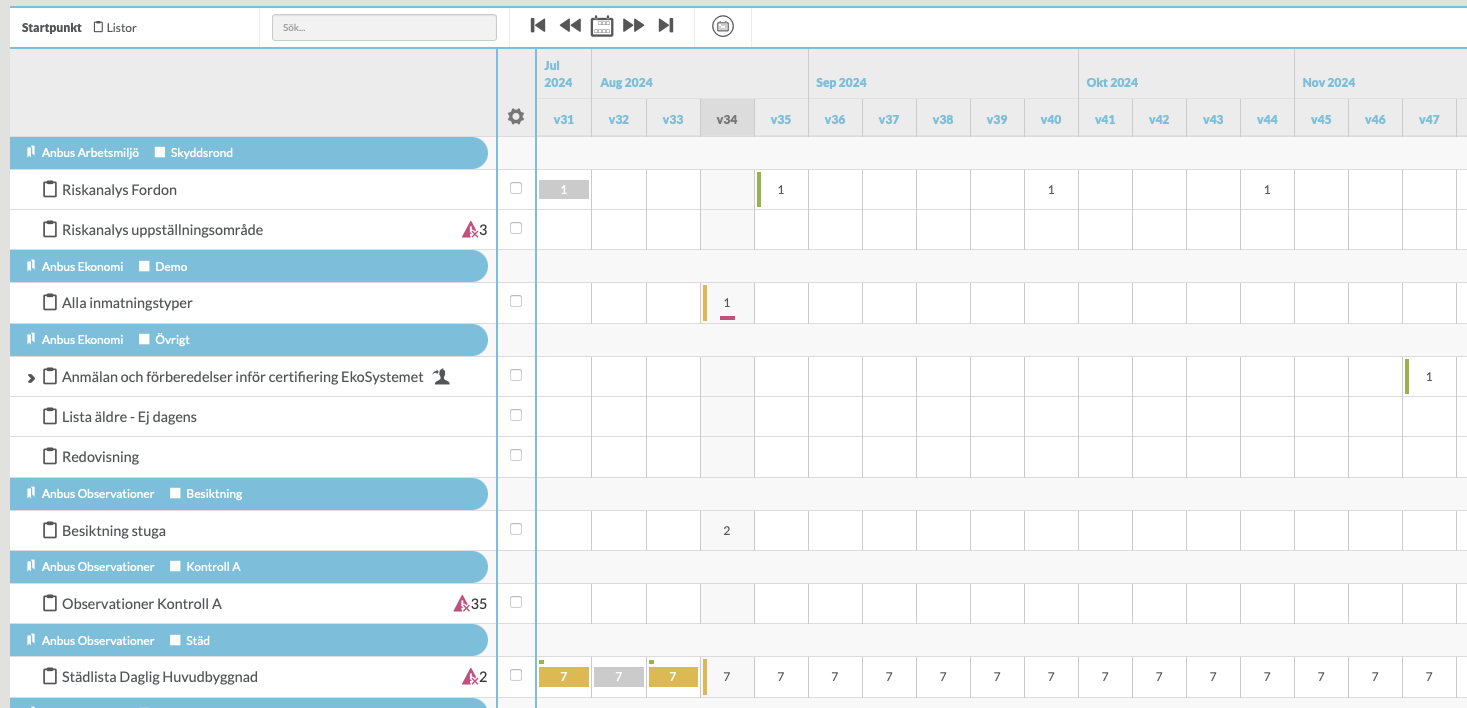Click warning icon on Riskanalys uppställningsområde
This screenshot has height=708, width=1467.
coord(469,230)
